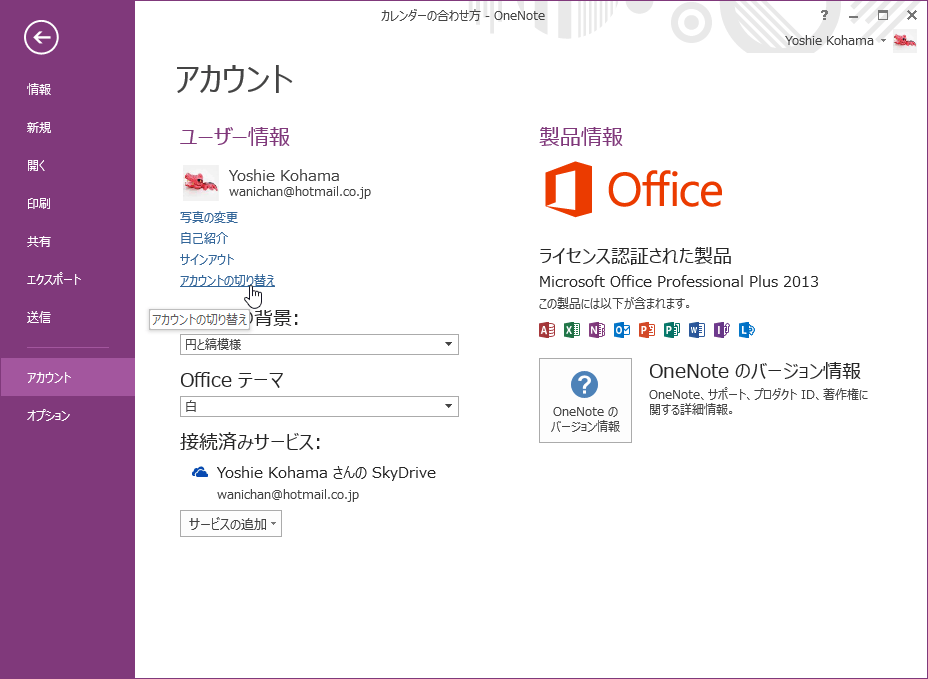Click the help question mark in title bar

point(824,15)
